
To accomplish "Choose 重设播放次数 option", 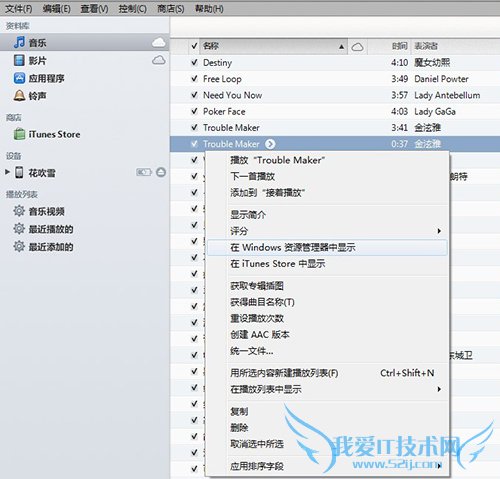I will [x=327, y=318].
